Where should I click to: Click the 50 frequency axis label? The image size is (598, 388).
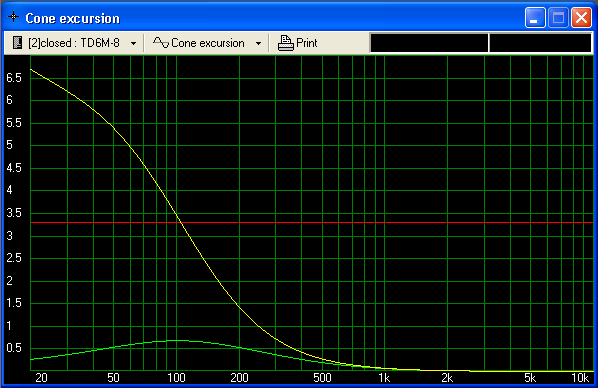(x=113, y=378)
